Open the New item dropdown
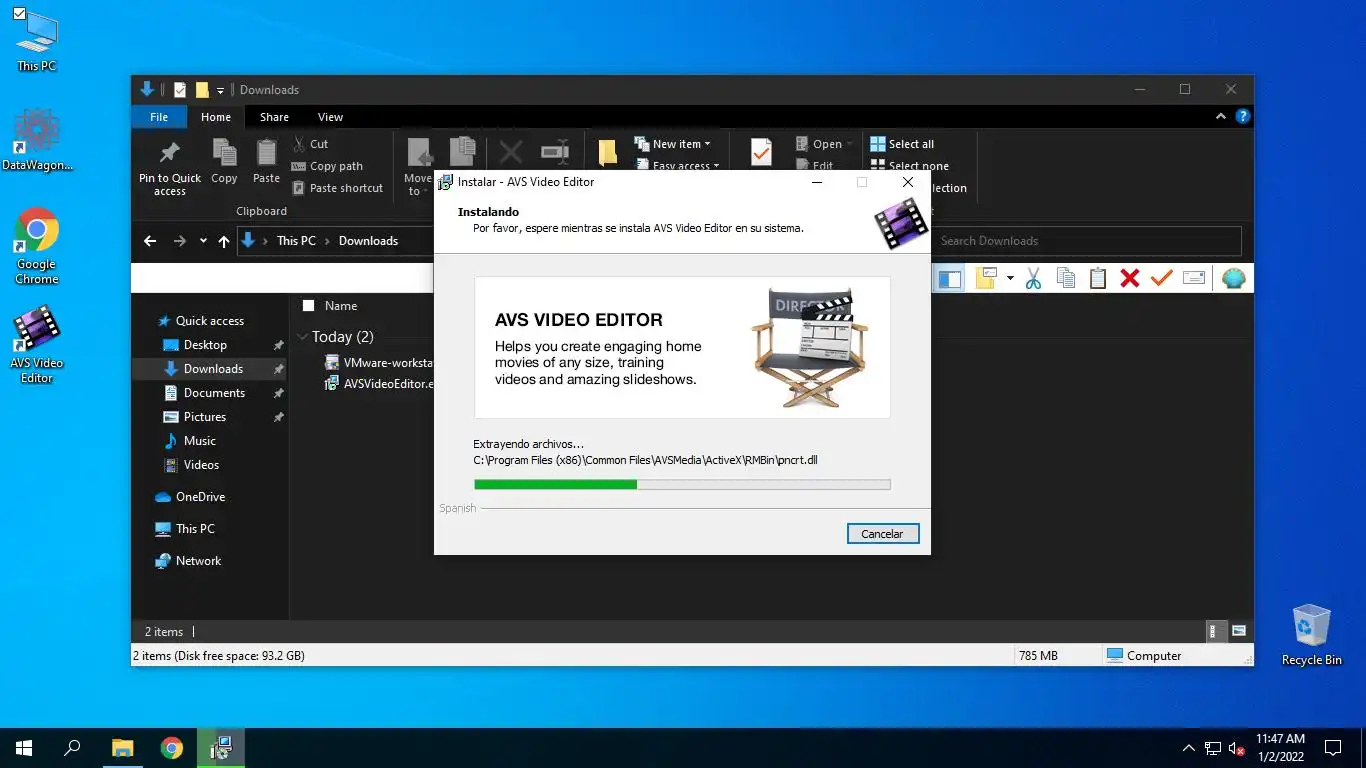Viewport: 1366px width, 768px height. 672,144
